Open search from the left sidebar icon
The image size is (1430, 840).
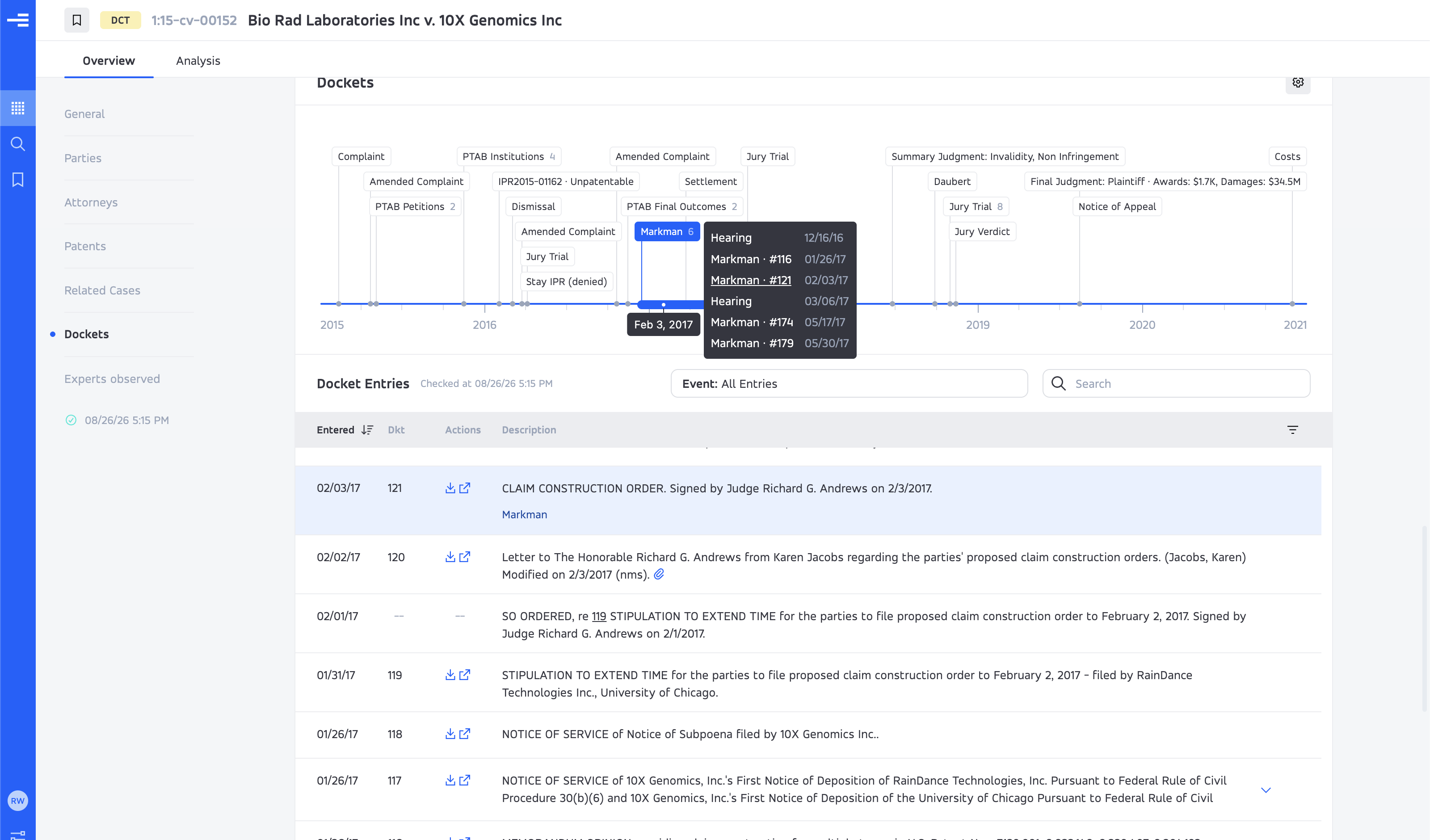(x=17, y=144)
